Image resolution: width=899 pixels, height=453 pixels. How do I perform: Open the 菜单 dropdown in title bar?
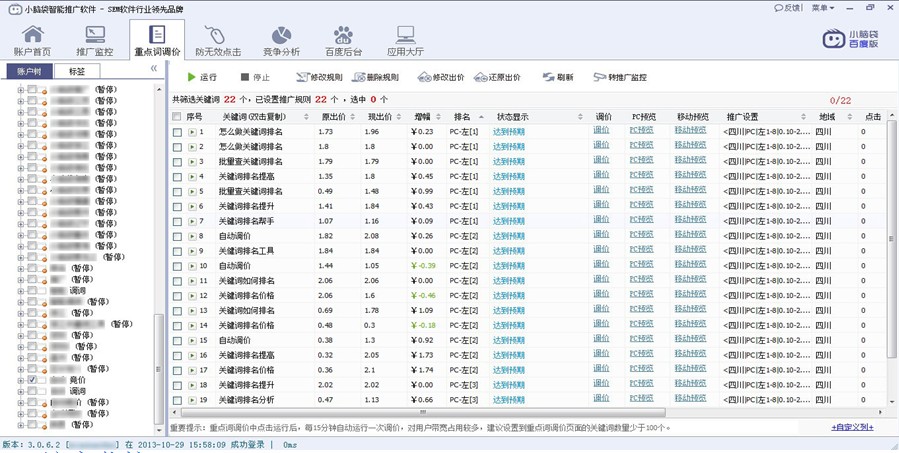823,7
